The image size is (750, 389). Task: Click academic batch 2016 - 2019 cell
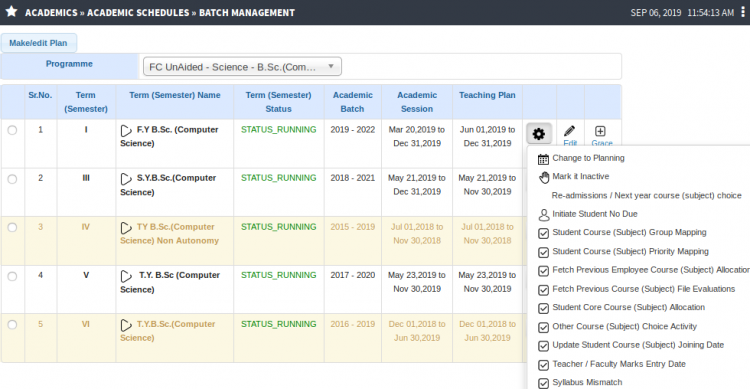click(353, 324)
